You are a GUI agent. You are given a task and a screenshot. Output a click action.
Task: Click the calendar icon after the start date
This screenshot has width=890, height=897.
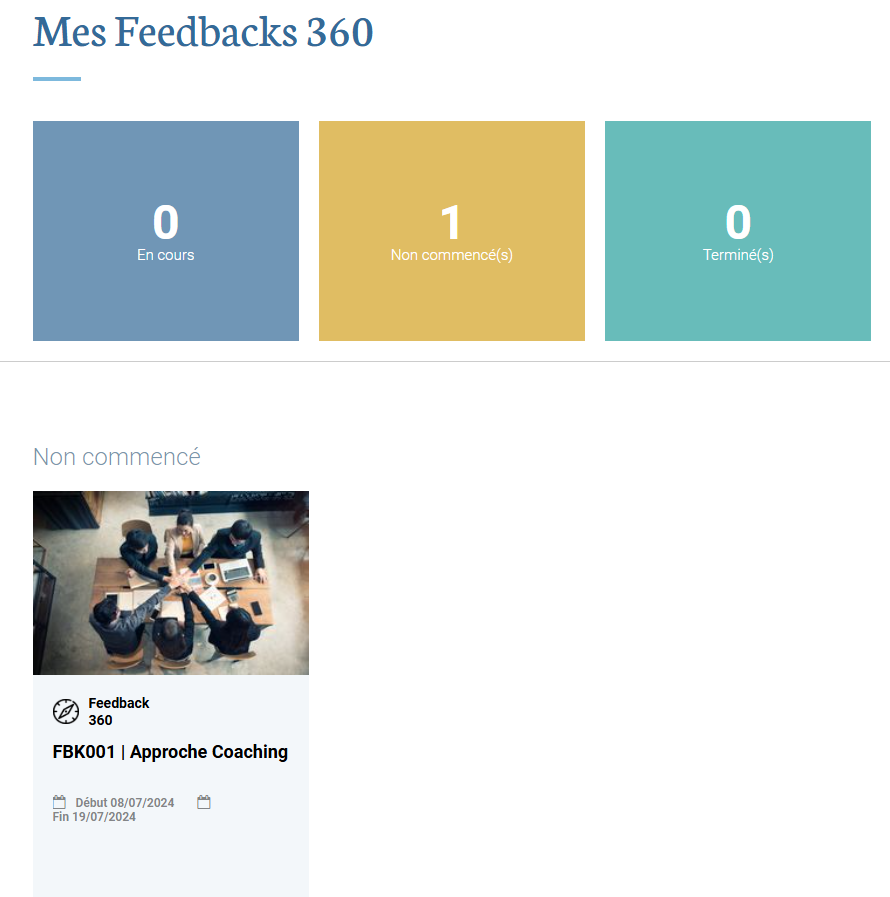(x=204, y=802)
